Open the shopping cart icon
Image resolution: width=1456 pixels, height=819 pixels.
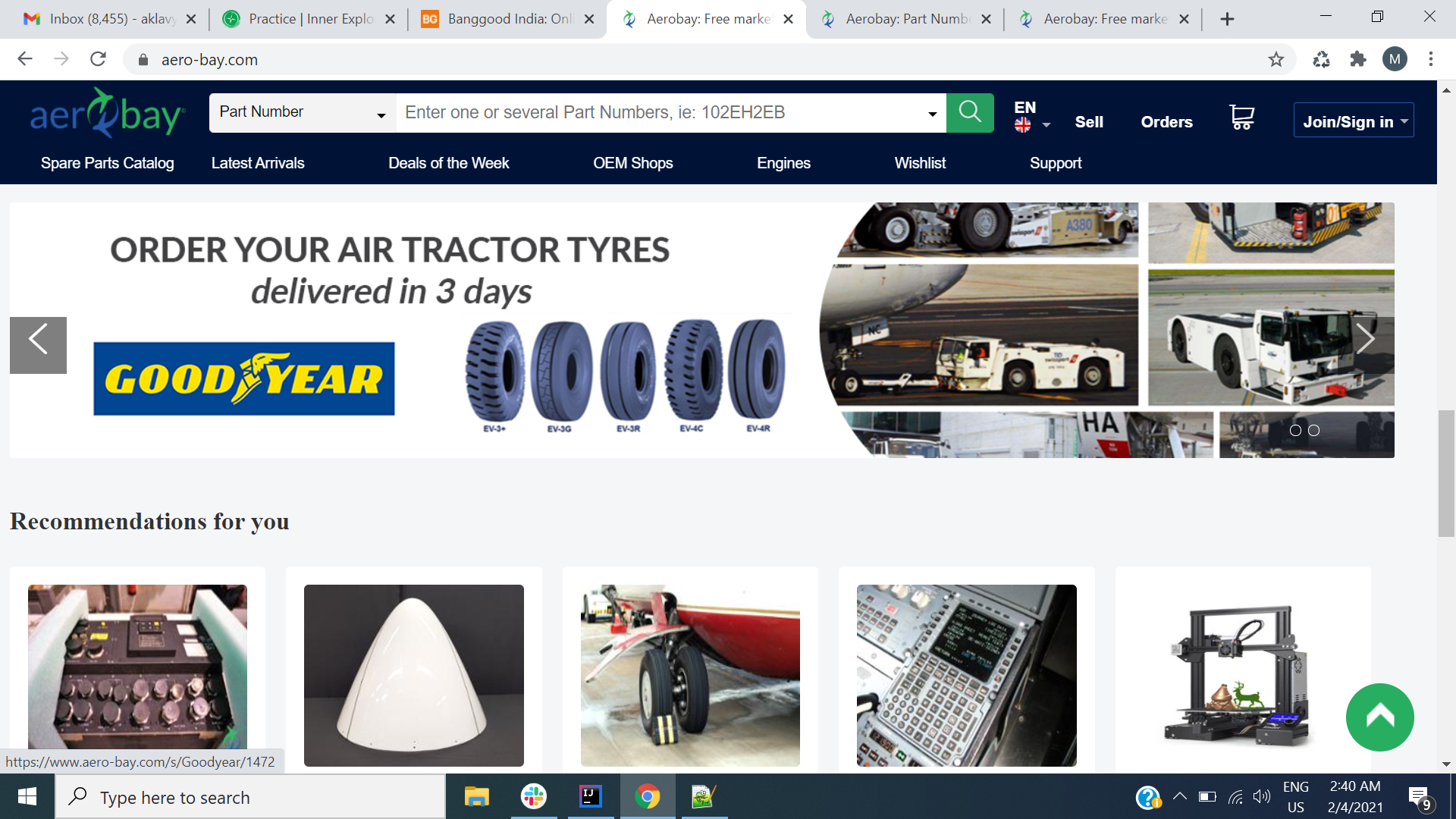click(1241, 118)
